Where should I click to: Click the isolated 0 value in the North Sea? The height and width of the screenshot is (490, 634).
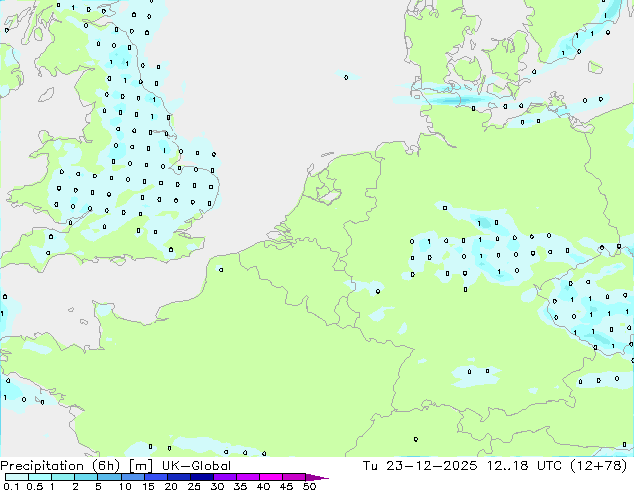tap(346, 77)
